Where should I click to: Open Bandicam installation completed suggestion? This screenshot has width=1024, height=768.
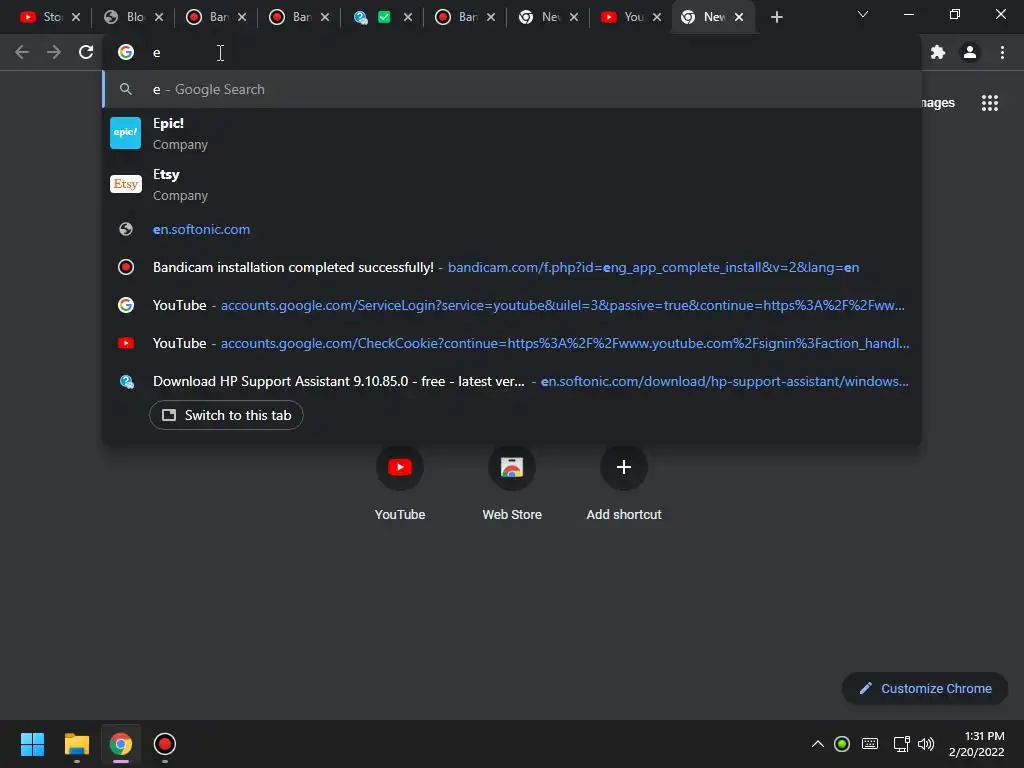[x=512, y=267]
